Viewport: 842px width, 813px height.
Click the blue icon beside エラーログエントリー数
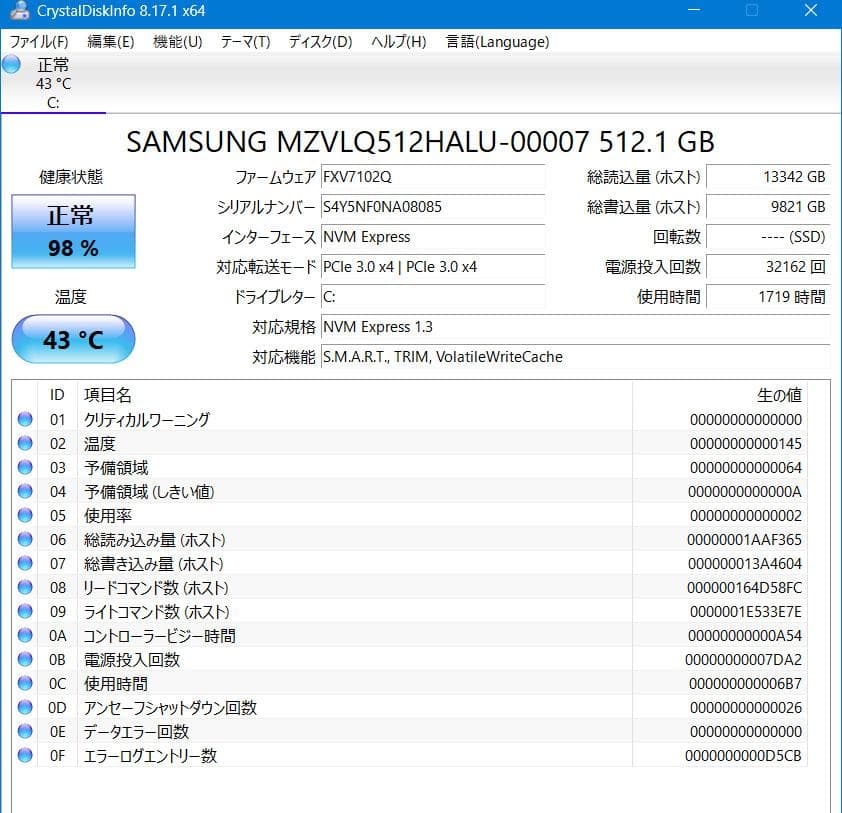(x=24, y=755)
